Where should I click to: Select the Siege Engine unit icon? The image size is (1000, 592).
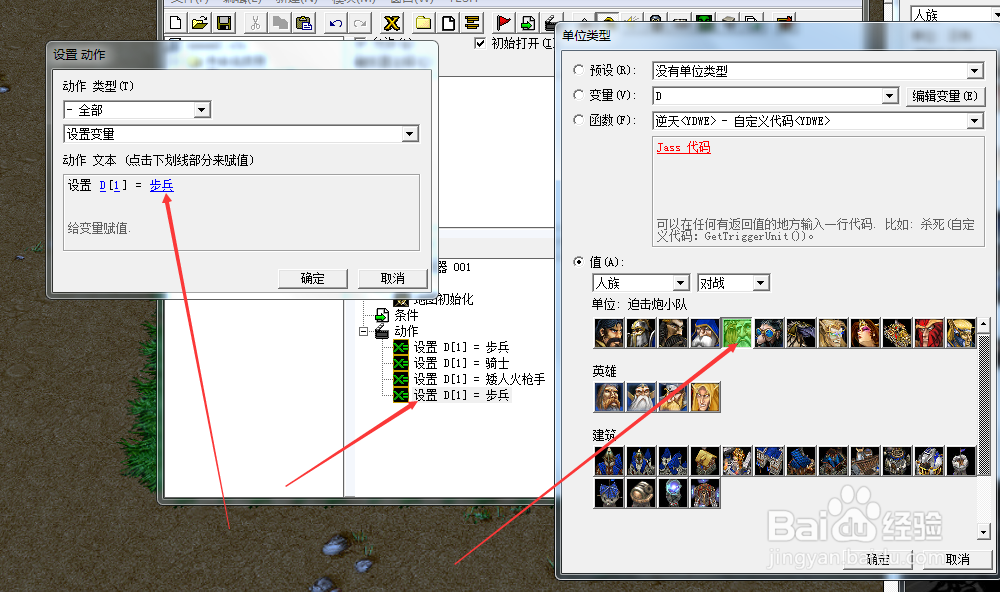click(x=896, y=332)
